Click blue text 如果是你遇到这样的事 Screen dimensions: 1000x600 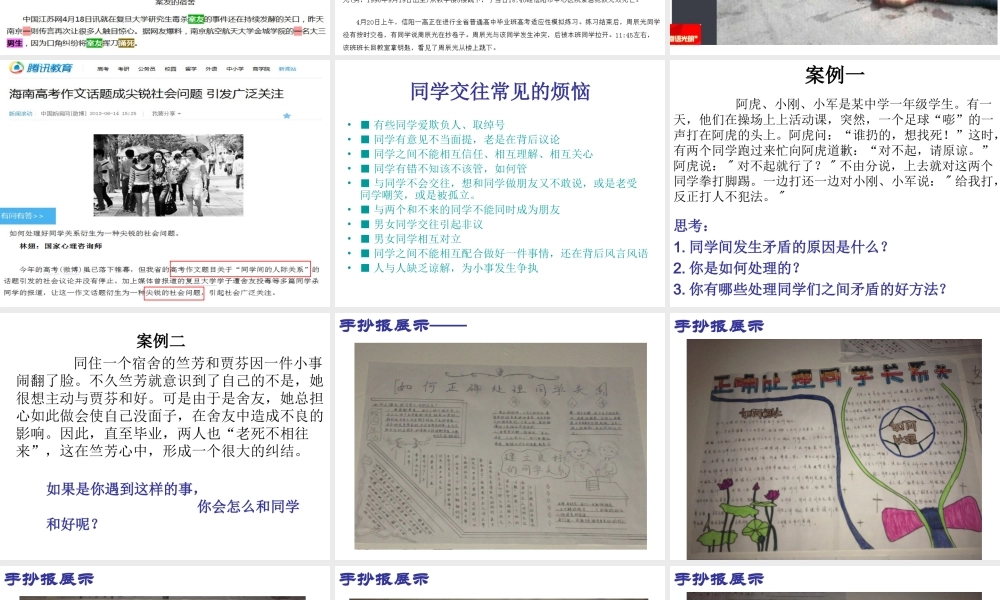(x=122, y=489)
